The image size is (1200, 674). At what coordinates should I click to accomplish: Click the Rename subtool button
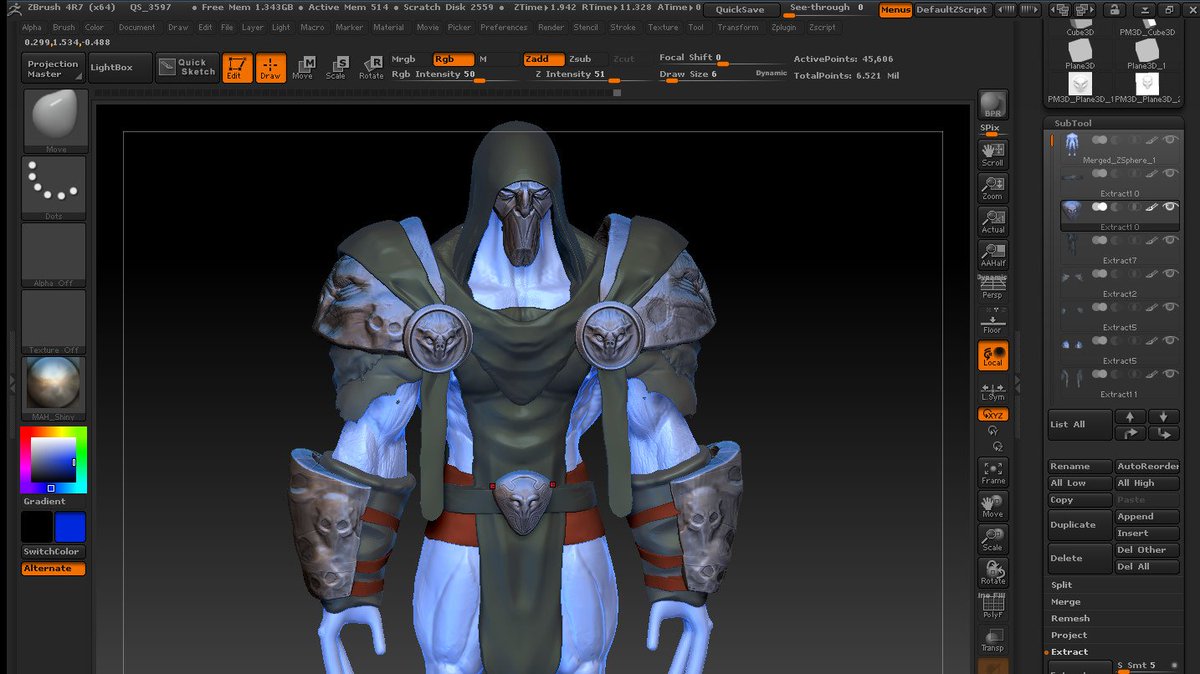coord(1080,467)
